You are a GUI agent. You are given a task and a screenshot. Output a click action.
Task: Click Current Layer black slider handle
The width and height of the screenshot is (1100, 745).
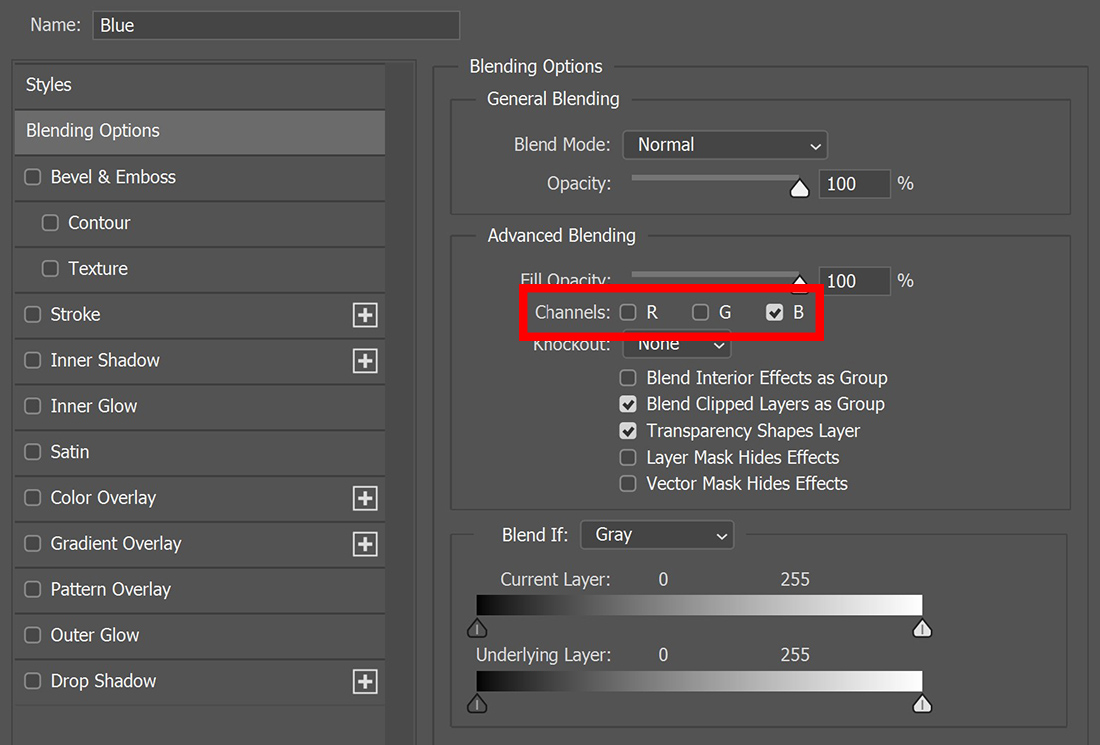click(x=478, y=628)
